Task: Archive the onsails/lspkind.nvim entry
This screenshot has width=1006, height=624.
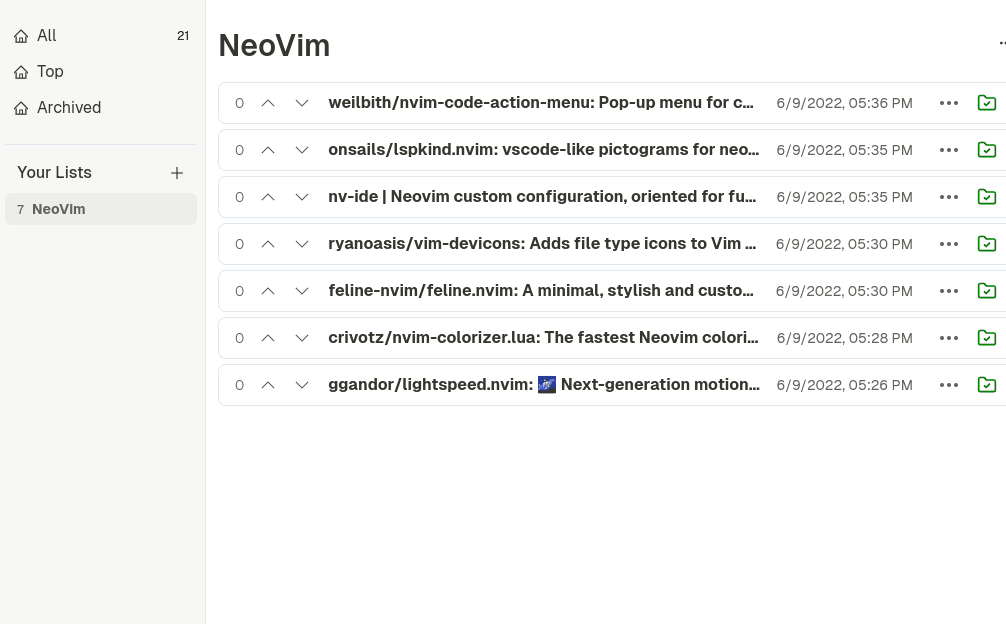Action: coord(986,149)
